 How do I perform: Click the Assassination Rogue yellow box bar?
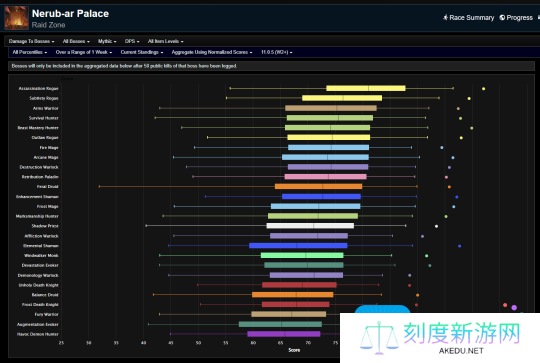click(x=366, y=89)
